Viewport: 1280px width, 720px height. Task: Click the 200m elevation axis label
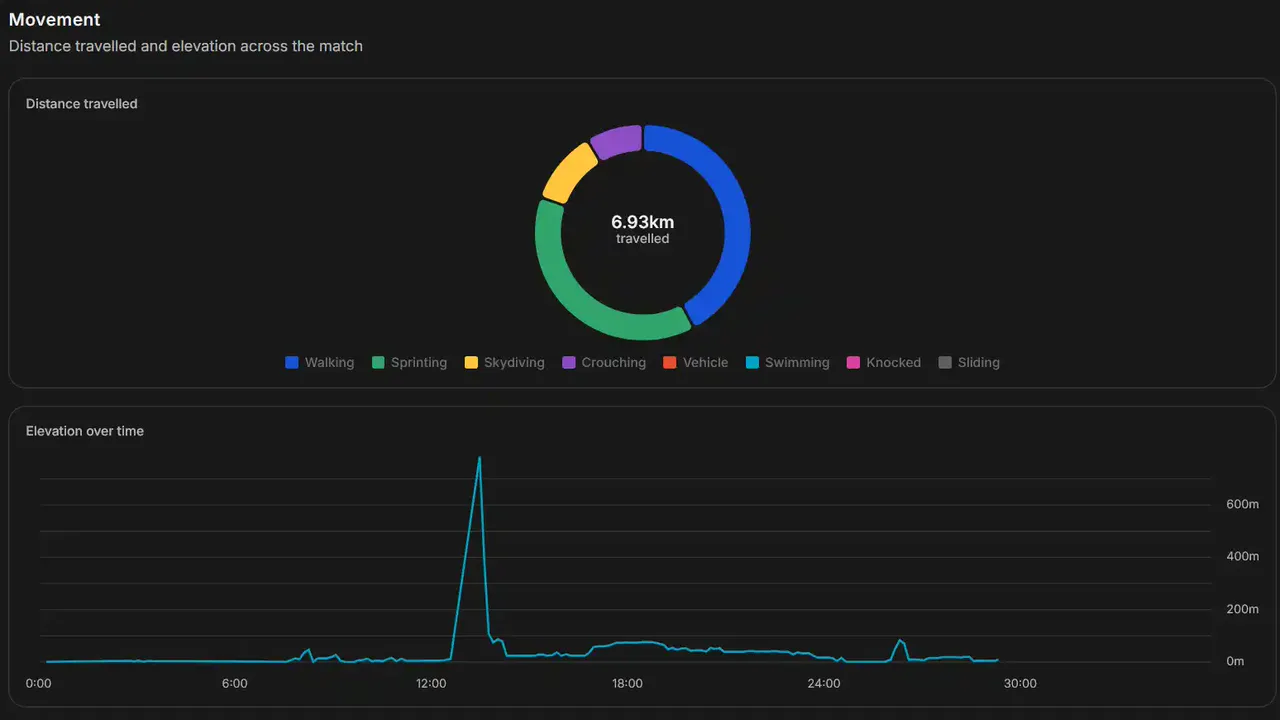1242,610
